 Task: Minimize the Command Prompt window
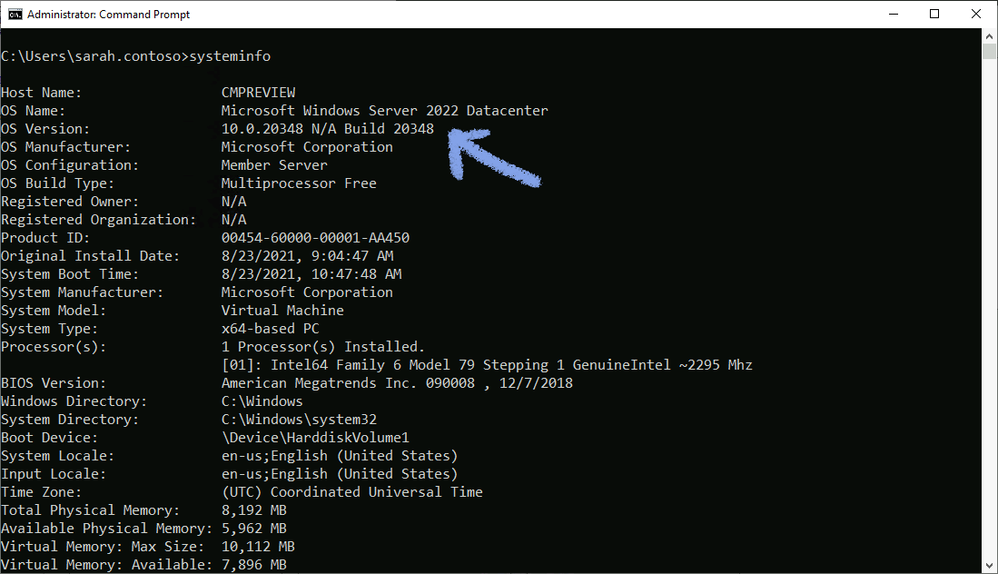894,14
